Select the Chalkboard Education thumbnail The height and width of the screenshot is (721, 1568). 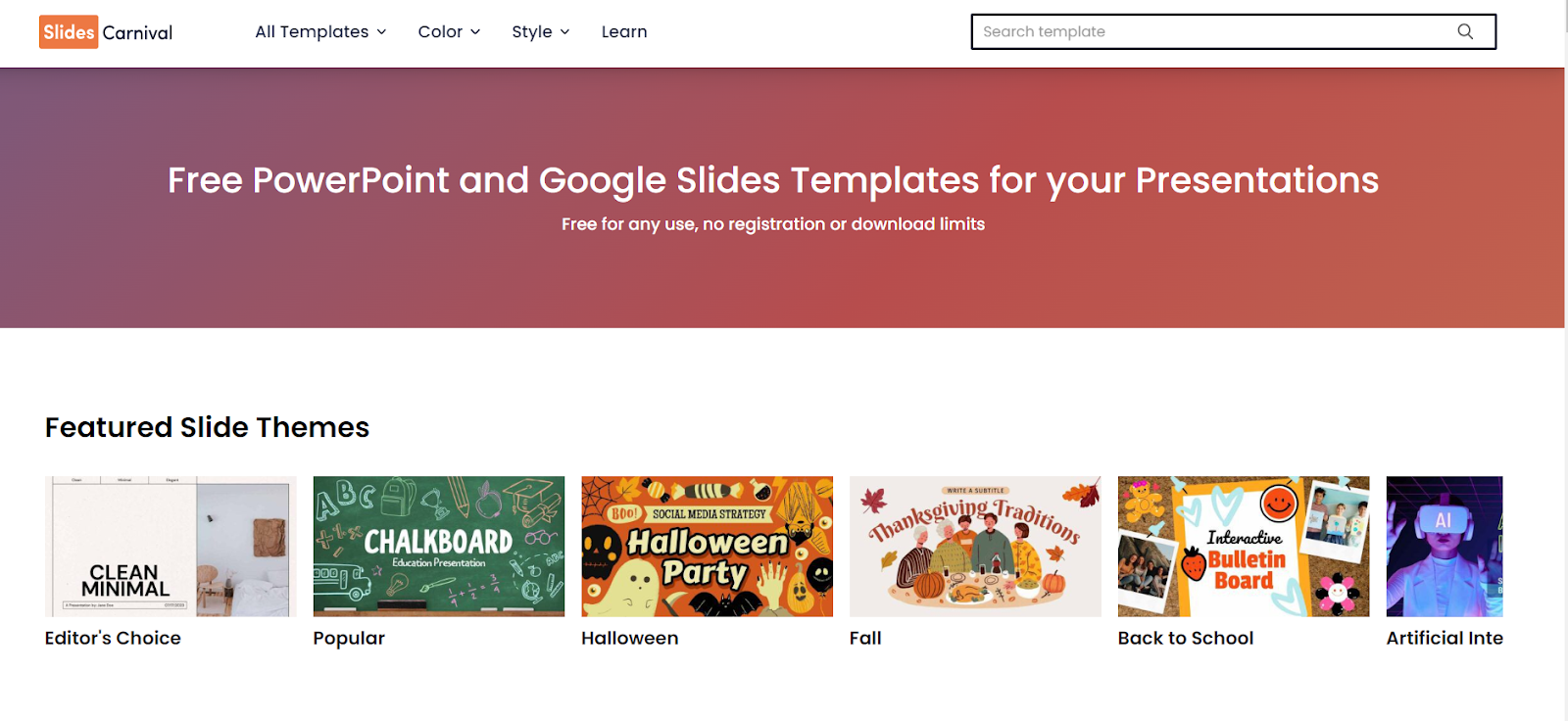pos(439,547)
